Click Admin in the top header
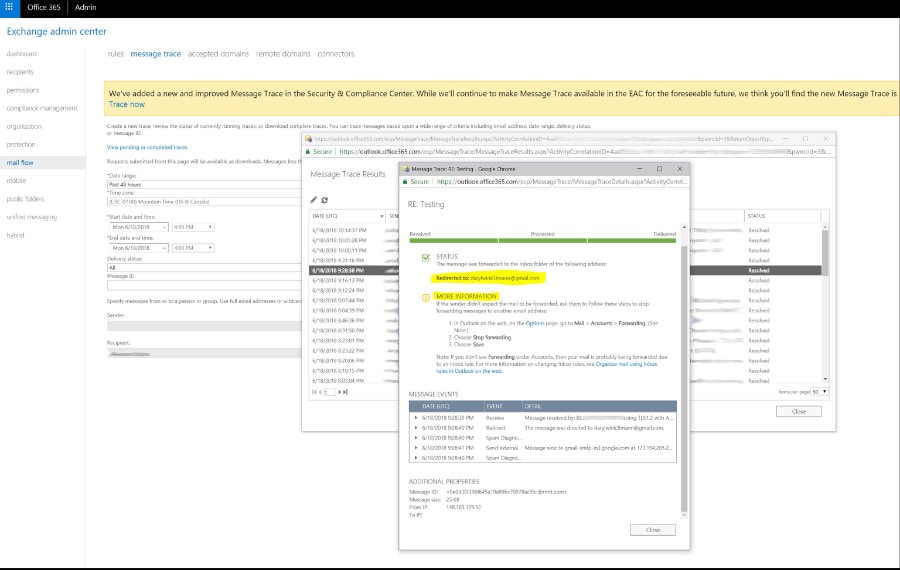 [86, 7]
